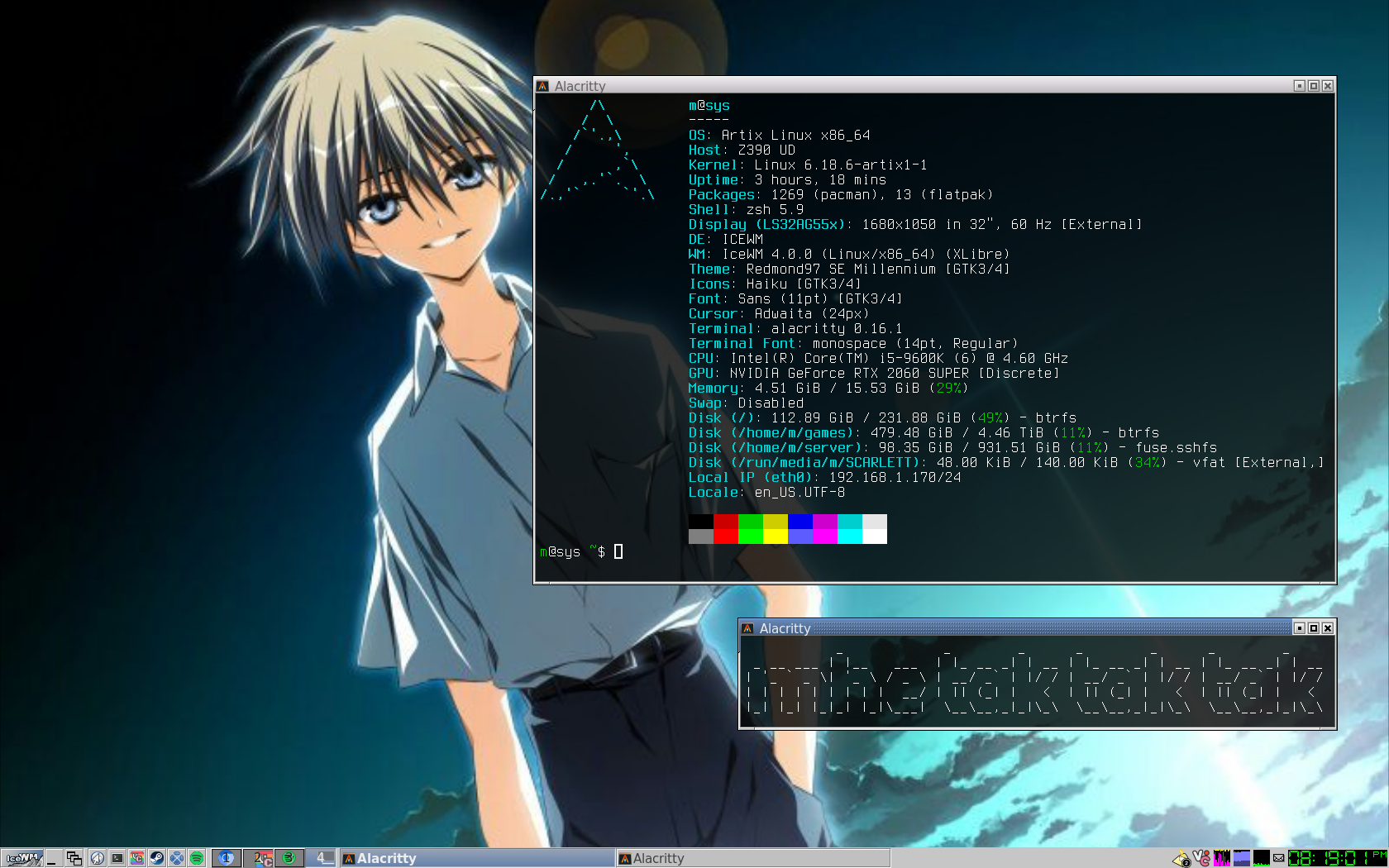Minimize the small lower Alacritty window
The width and height of the screenshot is (1389, 868).
pyautogui.click(x=1299, y=628)
